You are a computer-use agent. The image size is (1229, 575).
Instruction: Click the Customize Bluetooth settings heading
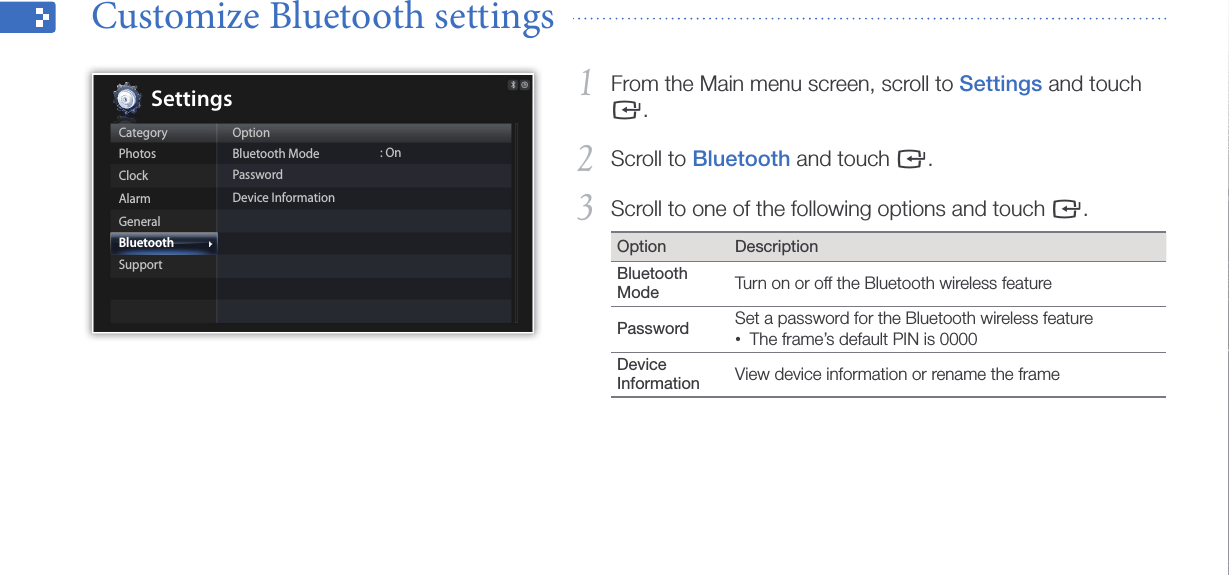pyautogui.click(x=323, y=17)
